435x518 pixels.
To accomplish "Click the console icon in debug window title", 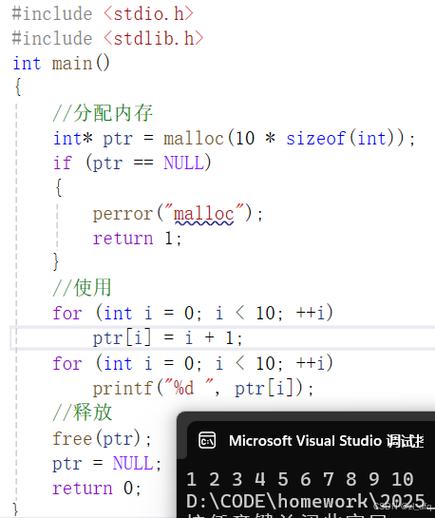I will (x=207, y=440).
